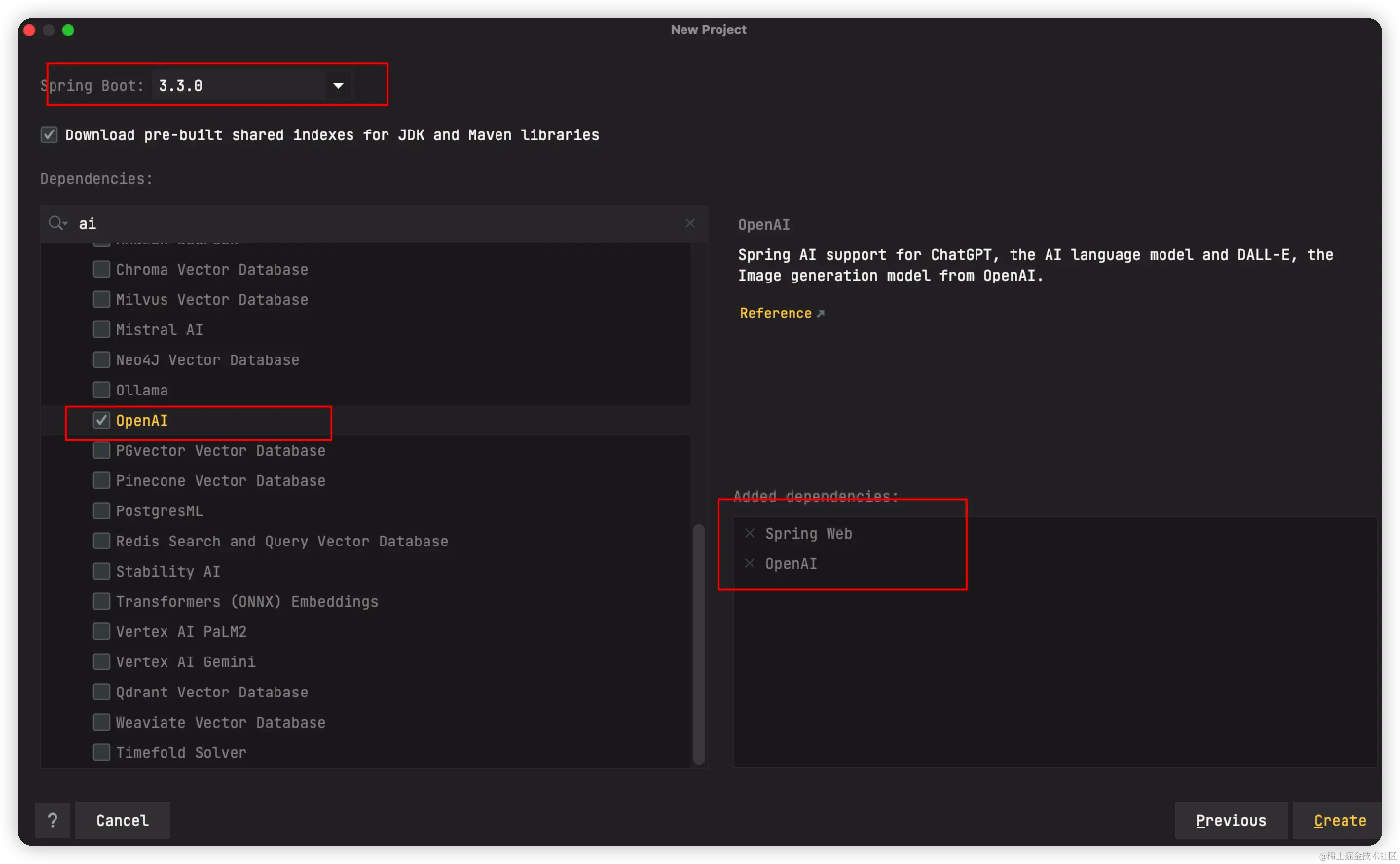
Task: Check the Milvus Vector Database dependency
Action: coord(102,300)
